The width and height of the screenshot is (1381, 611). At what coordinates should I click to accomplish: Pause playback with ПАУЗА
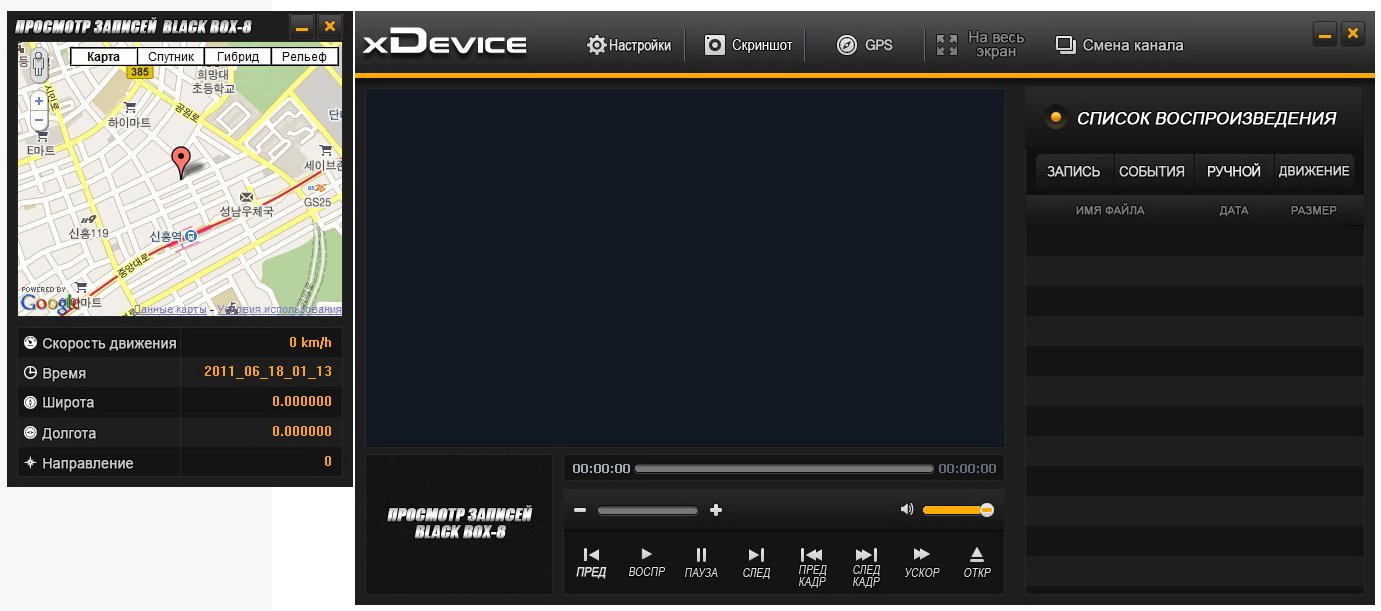click(x=701, y=562)
